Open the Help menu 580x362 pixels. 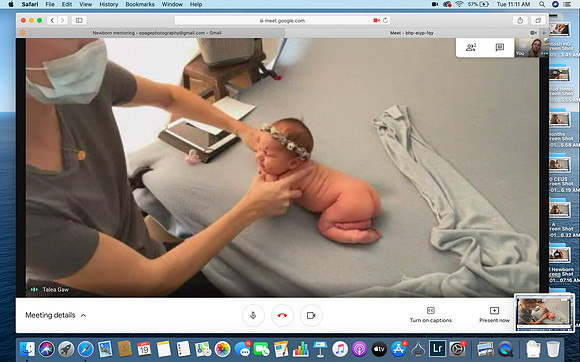[x=196, y=4]
